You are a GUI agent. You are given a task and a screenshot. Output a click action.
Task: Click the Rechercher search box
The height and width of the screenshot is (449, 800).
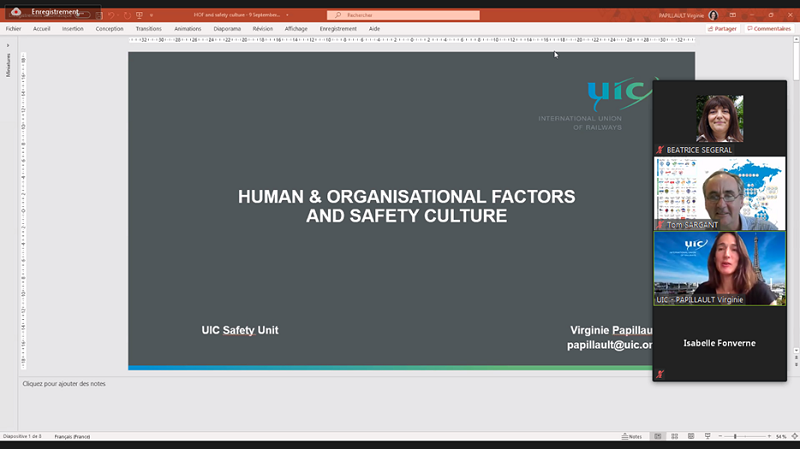[x=403, y=15]
